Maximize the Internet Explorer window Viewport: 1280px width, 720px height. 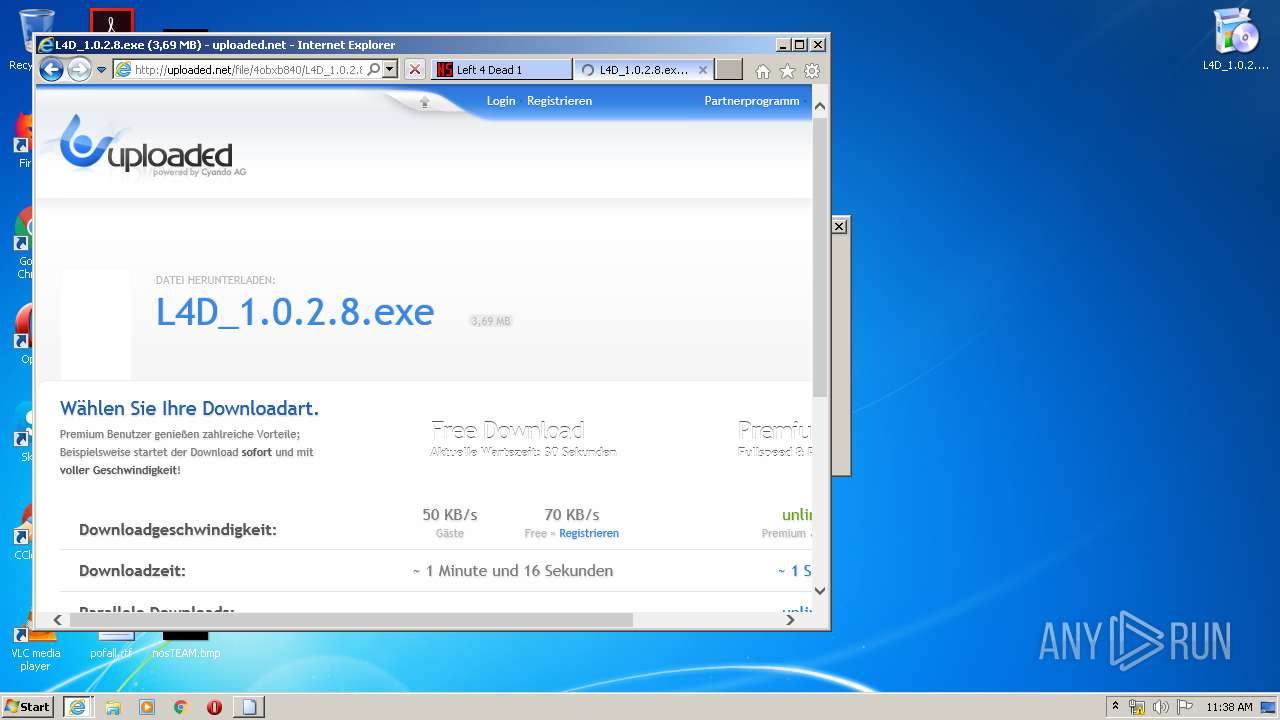click(800, 45)
